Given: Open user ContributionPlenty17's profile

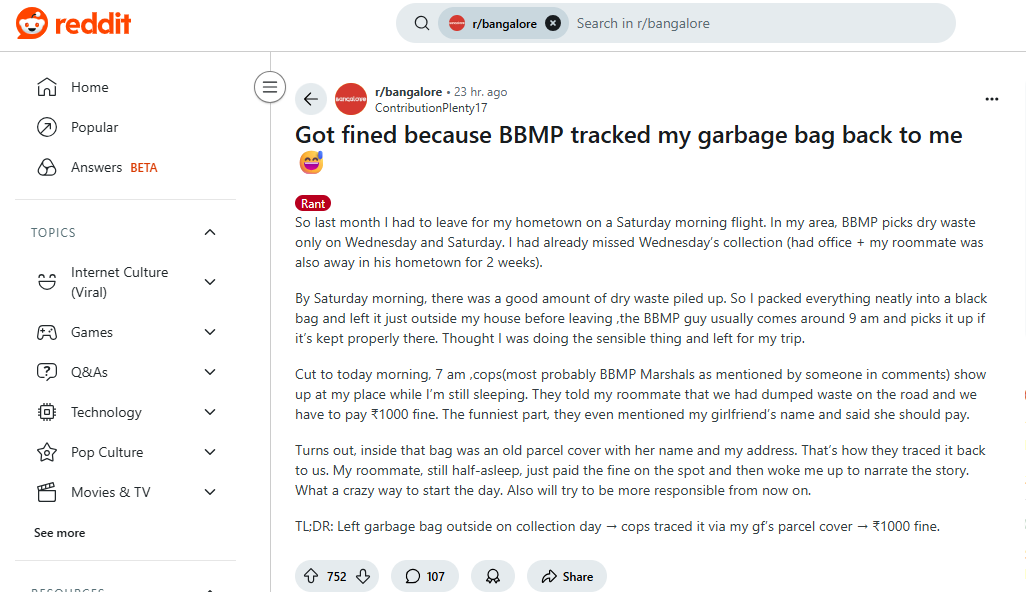Looking at the screenshot, I should coord(431,107).
